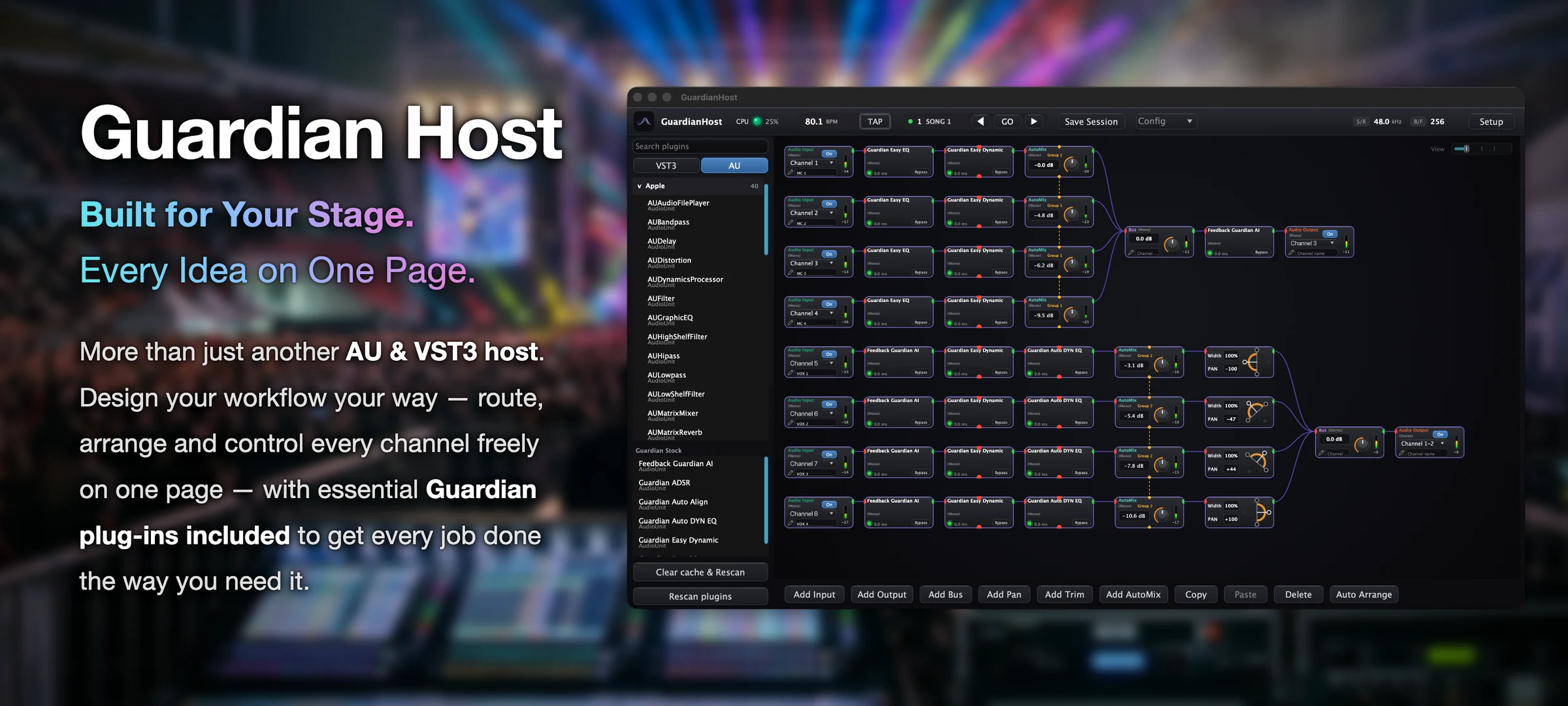The width and height of the screenshot is (1568, 706).
Task: Toggle Bypass on Channel 8 Guardian Auto DYN EQ
Action: click(1081, 523)
